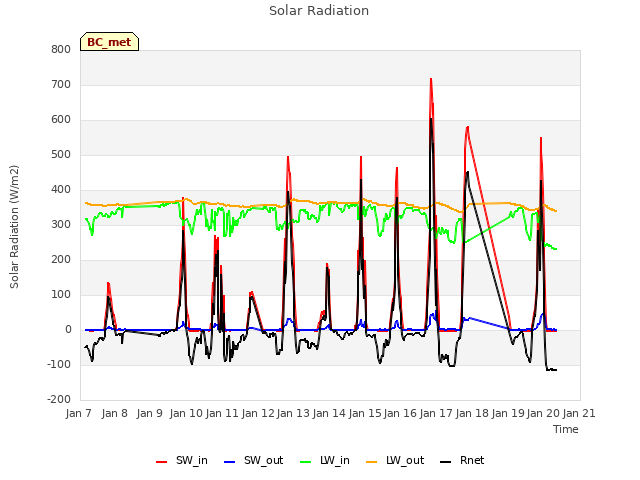The image size is (640, 480).
Task: Click the Jan 19 x-axis label
Action: tap(508, 413)
